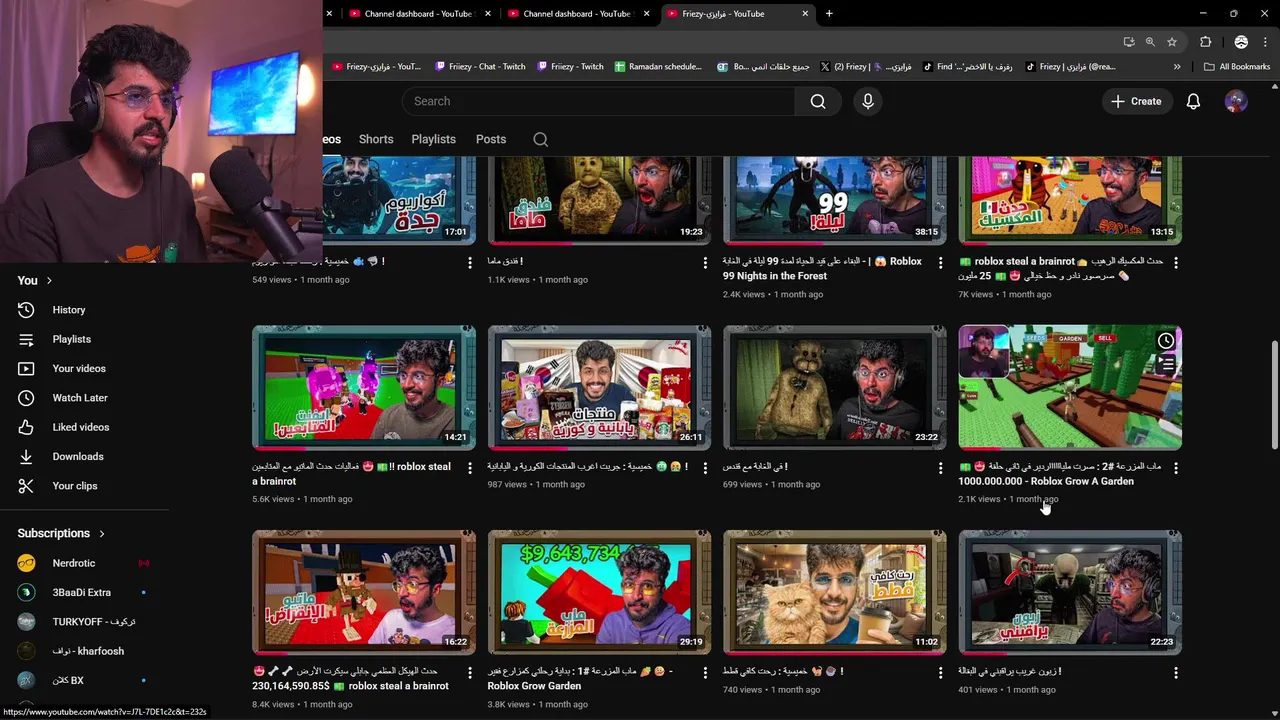Open more options for 1.1K views video

click(704, 262)
